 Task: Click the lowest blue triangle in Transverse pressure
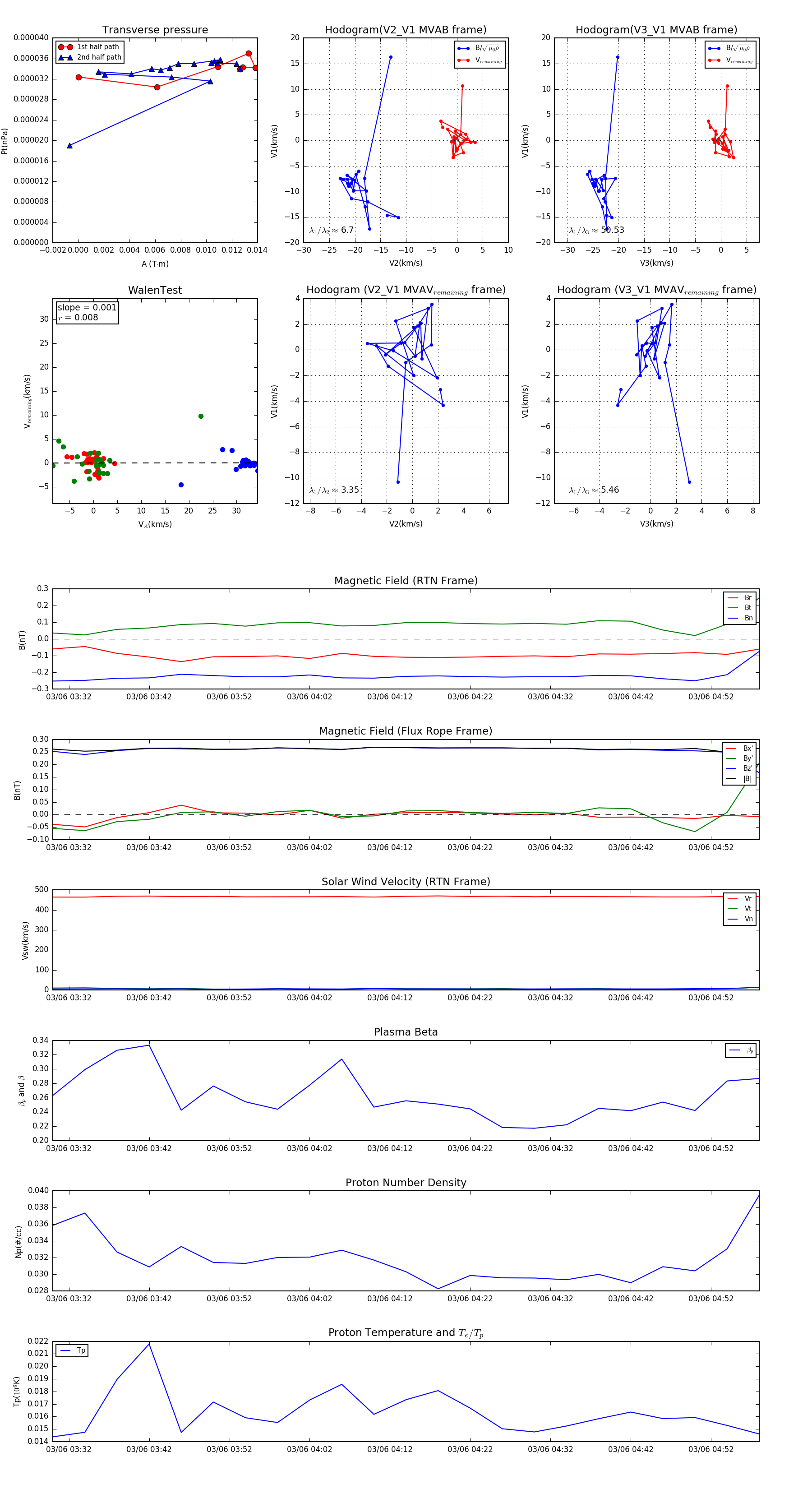69,146
